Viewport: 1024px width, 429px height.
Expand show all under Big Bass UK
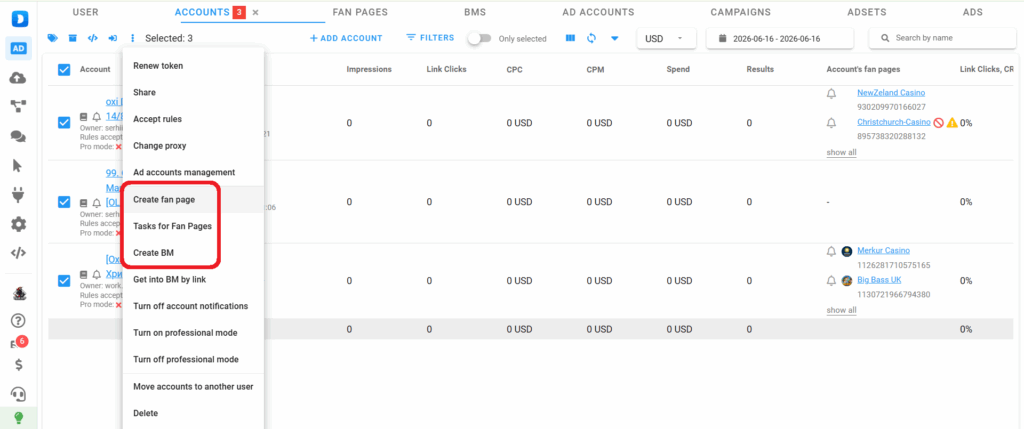pyautogui.click(x=841, y=310)
